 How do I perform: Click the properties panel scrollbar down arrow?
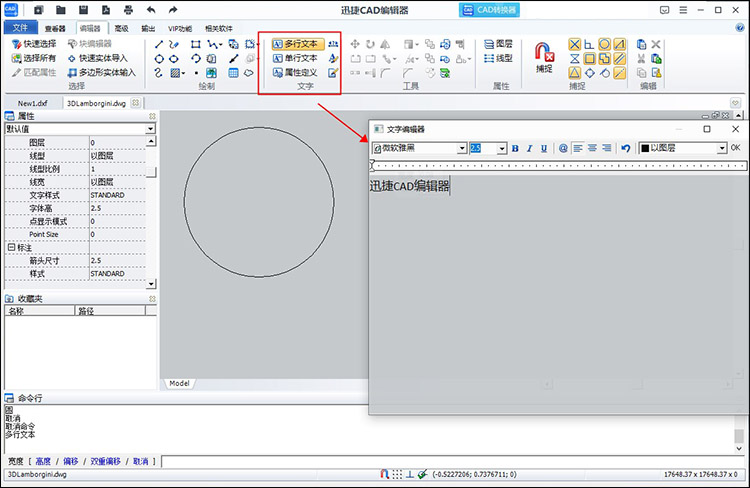click(151, 283)
